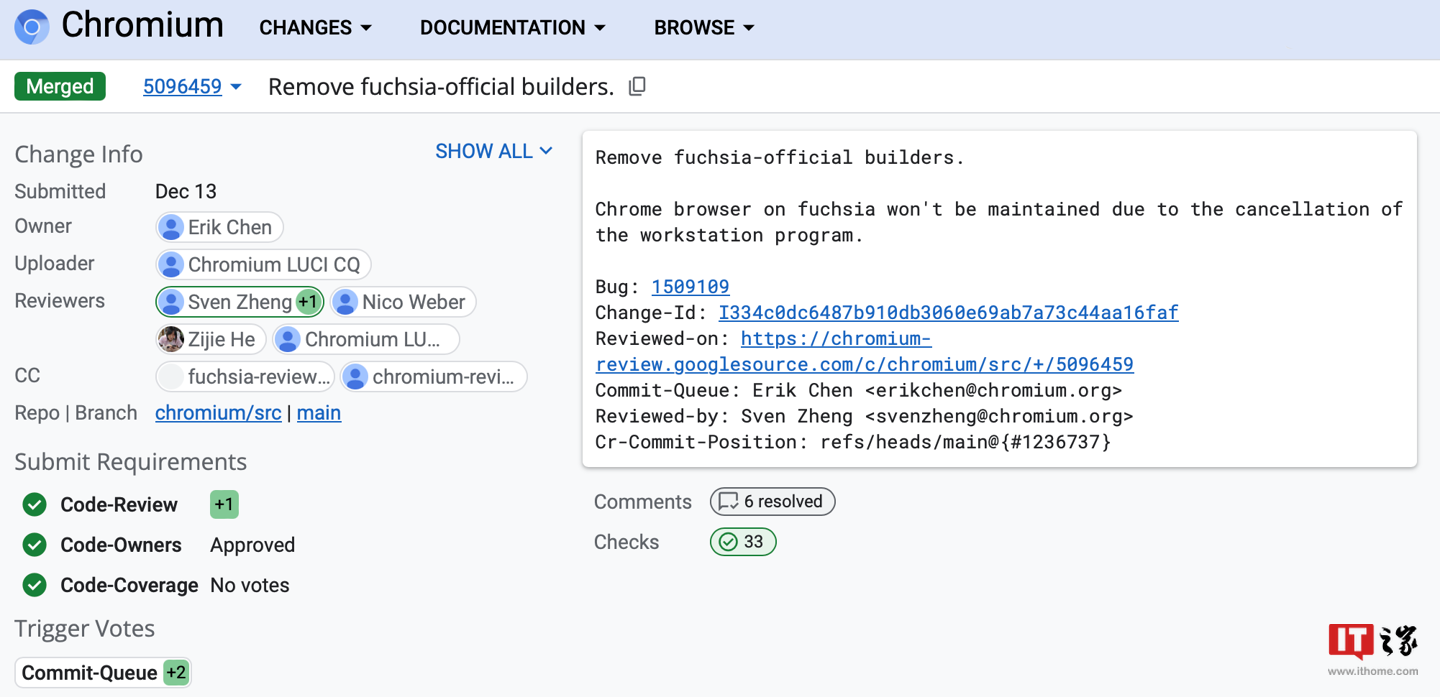Image resolution: width=1440 pixels, height=697 pixels.
Task: Click the Commit-Queue trigger vote chip
Action: click(103, 673)
